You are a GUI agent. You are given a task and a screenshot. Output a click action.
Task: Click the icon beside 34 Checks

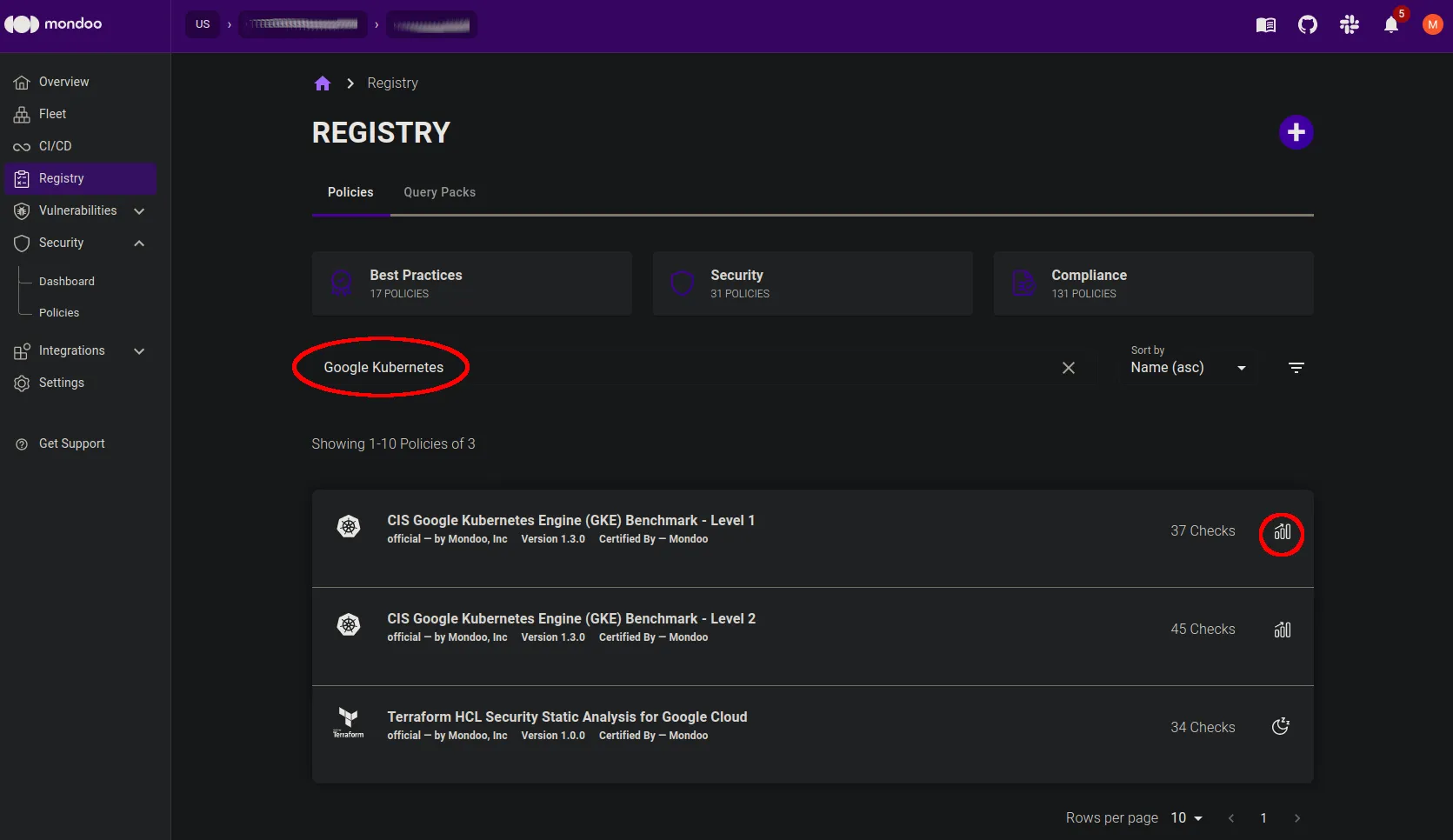[x=1281, y=727]
